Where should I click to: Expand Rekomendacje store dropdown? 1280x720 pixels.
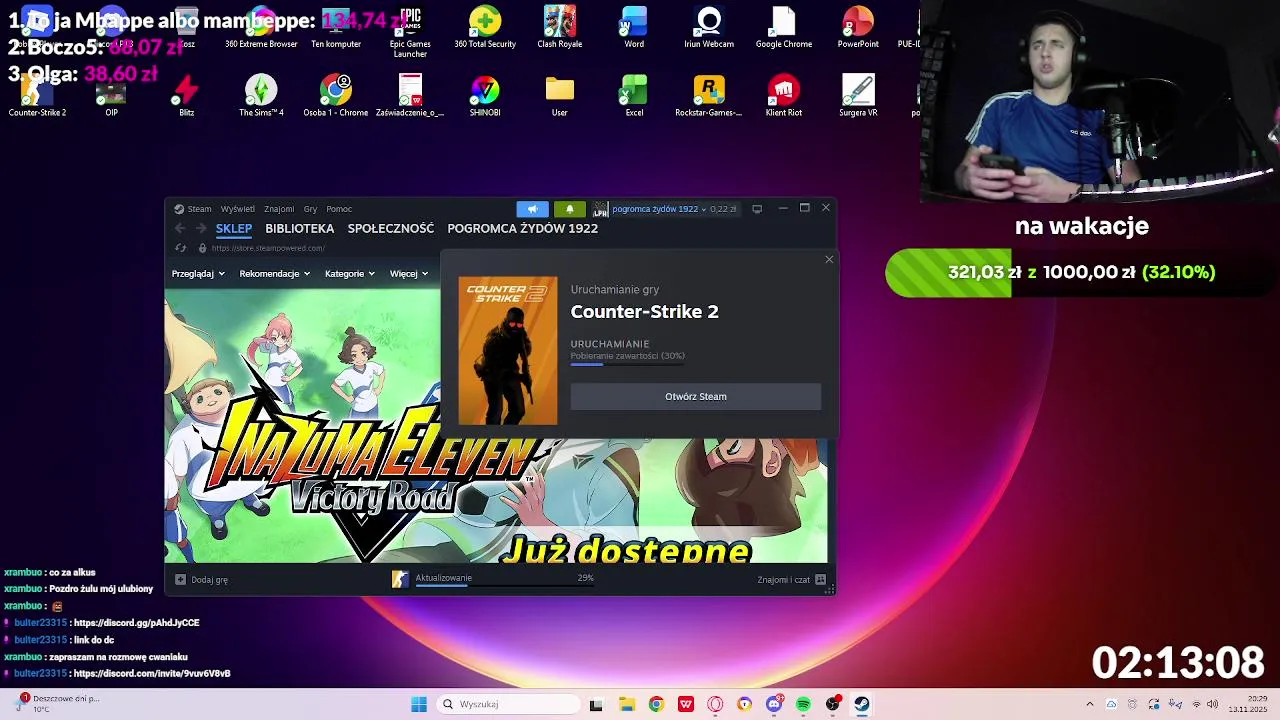pos(275,273)
